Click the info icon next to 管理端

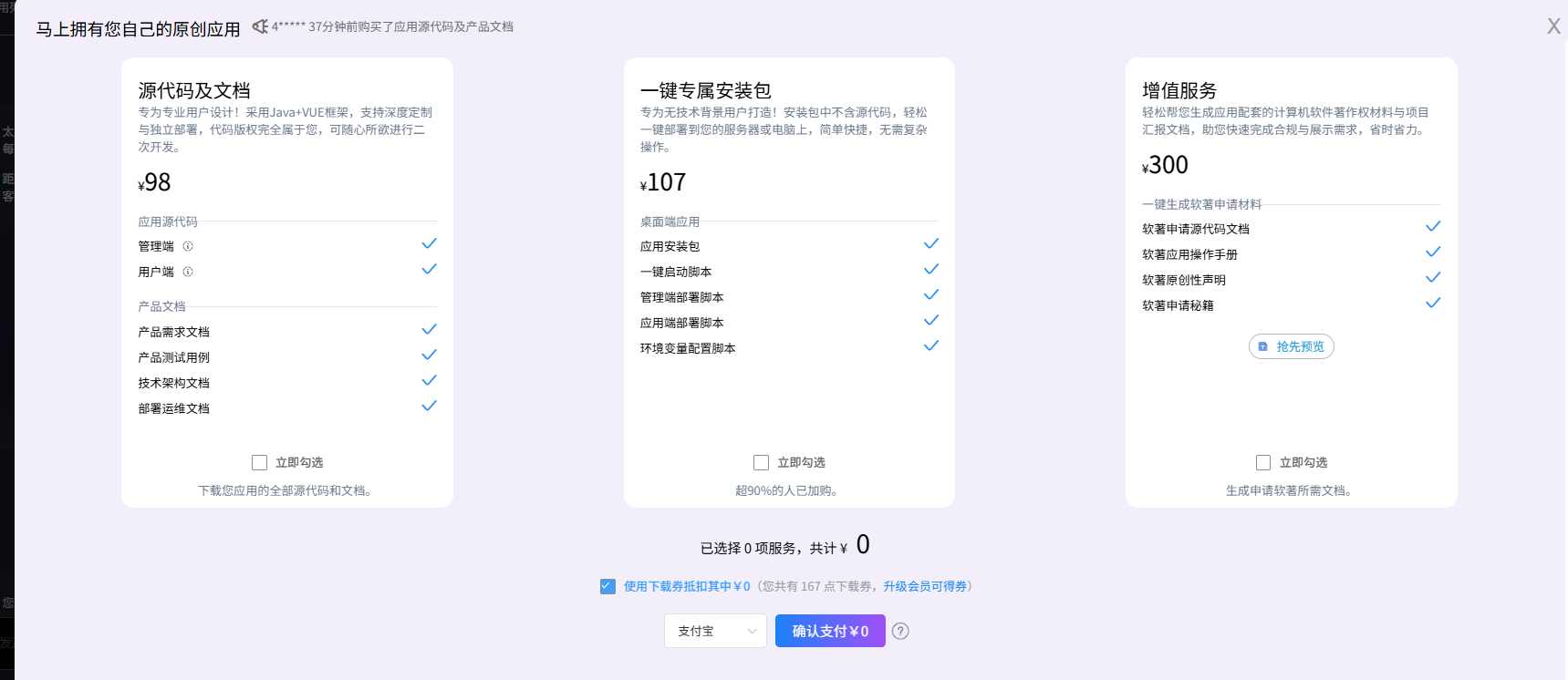[x=188, y=246]
